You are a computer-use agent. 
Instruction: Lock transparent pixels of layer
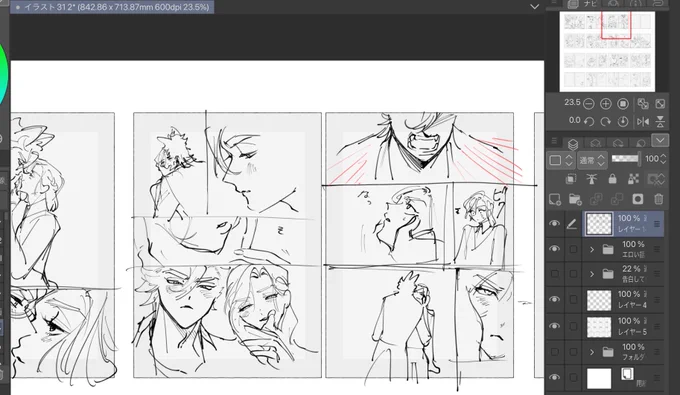click(x=633, y=179)
